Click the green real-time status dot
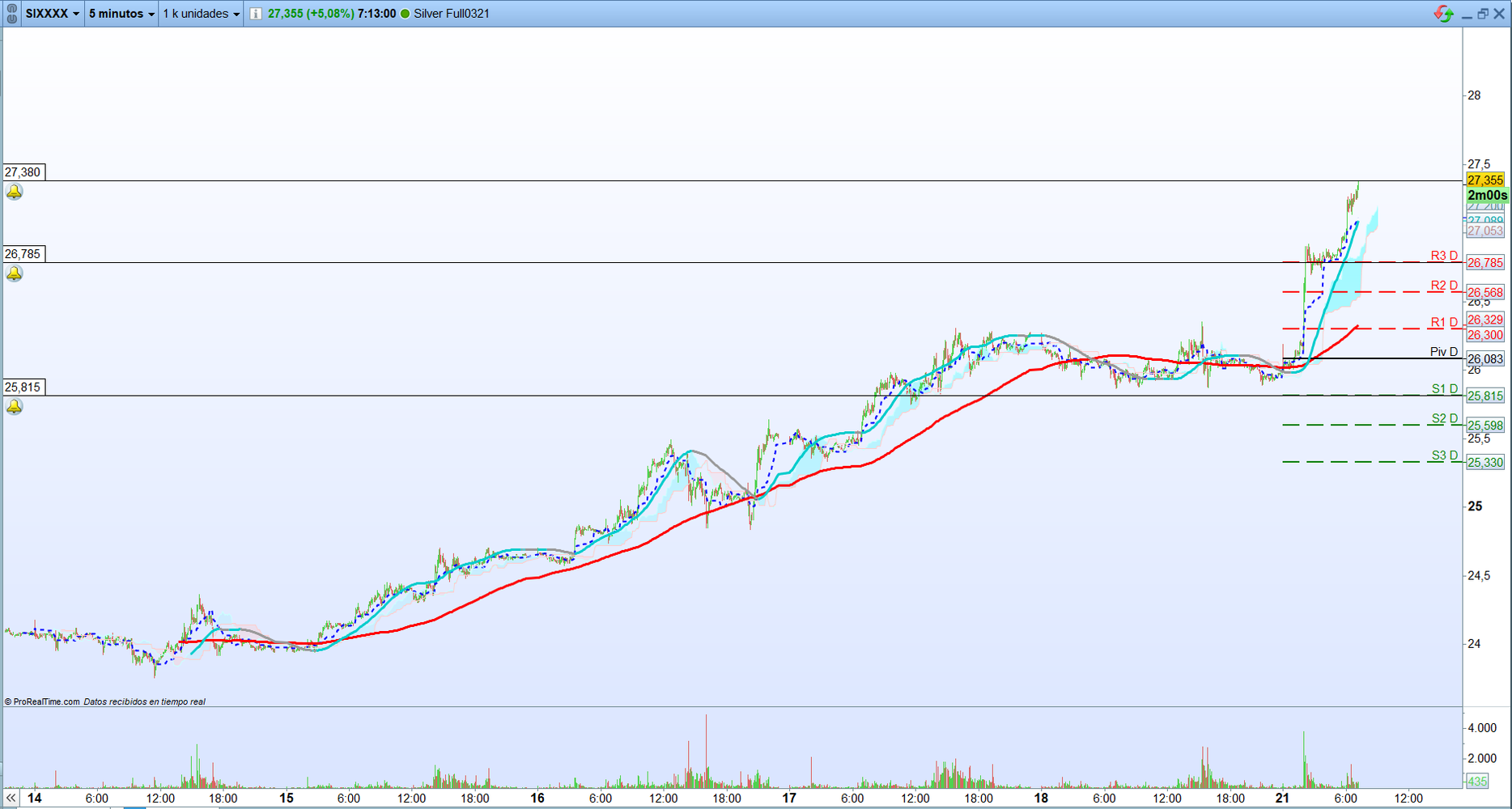 pos(406,14)
